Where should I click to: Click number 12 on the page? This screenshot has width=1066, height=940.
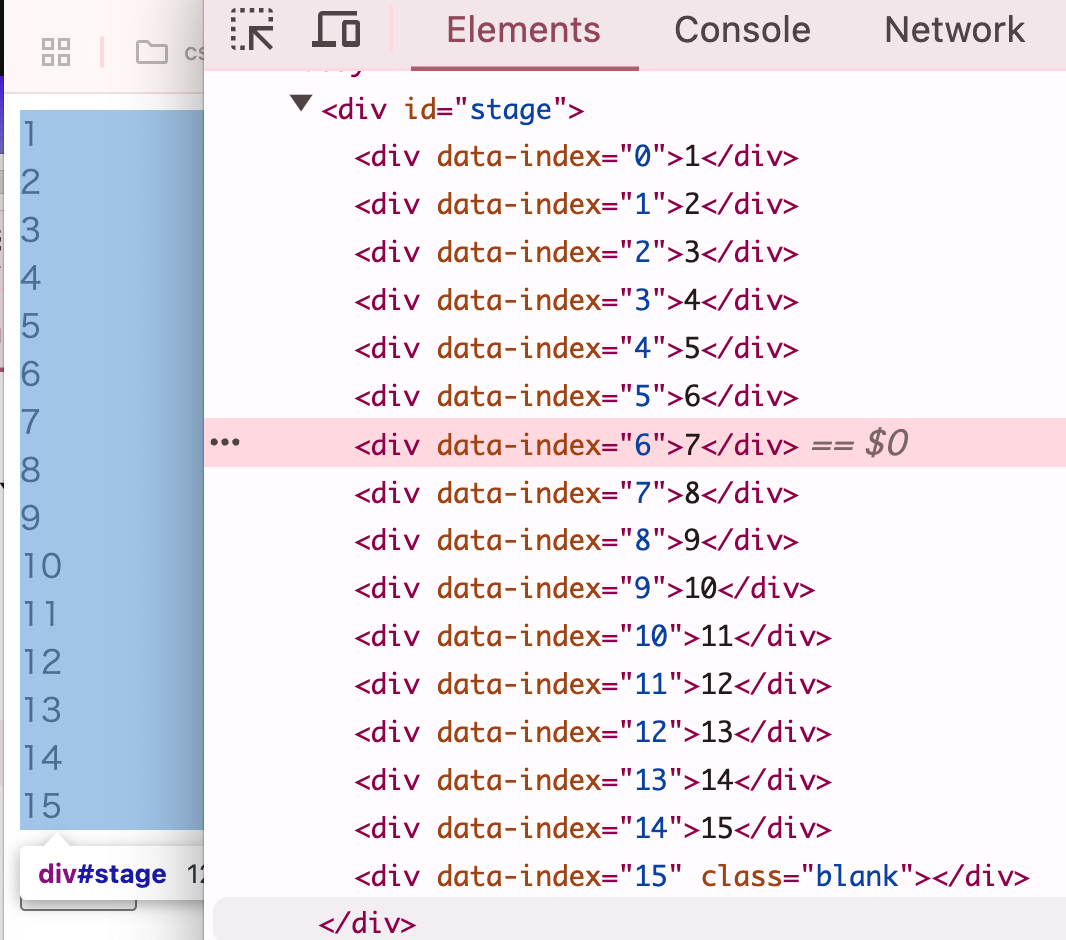[41, 661]
